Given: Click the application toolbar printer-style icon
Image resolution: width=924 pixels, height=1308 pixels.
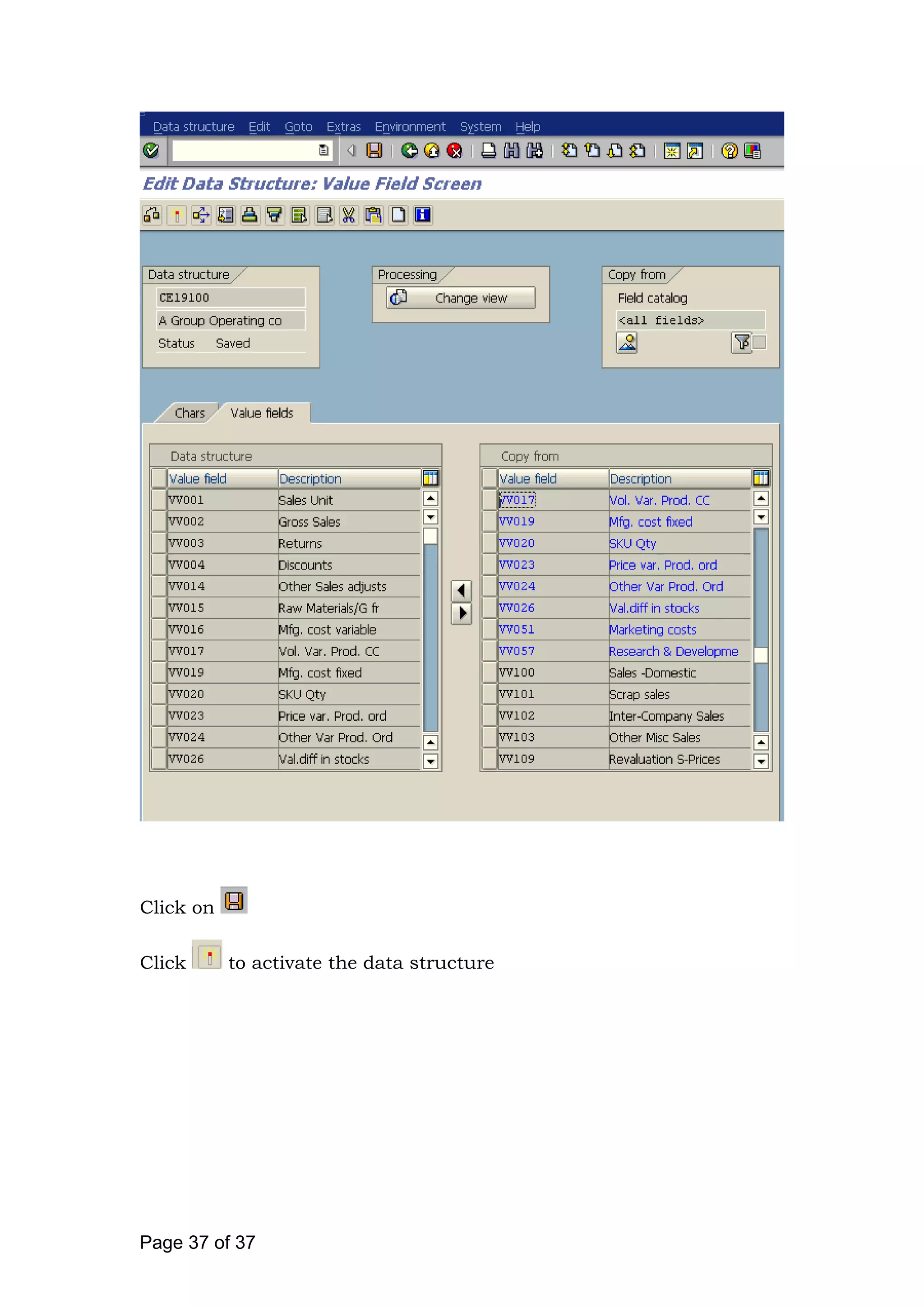Looking at the screenshot, I should pos(250,215).
